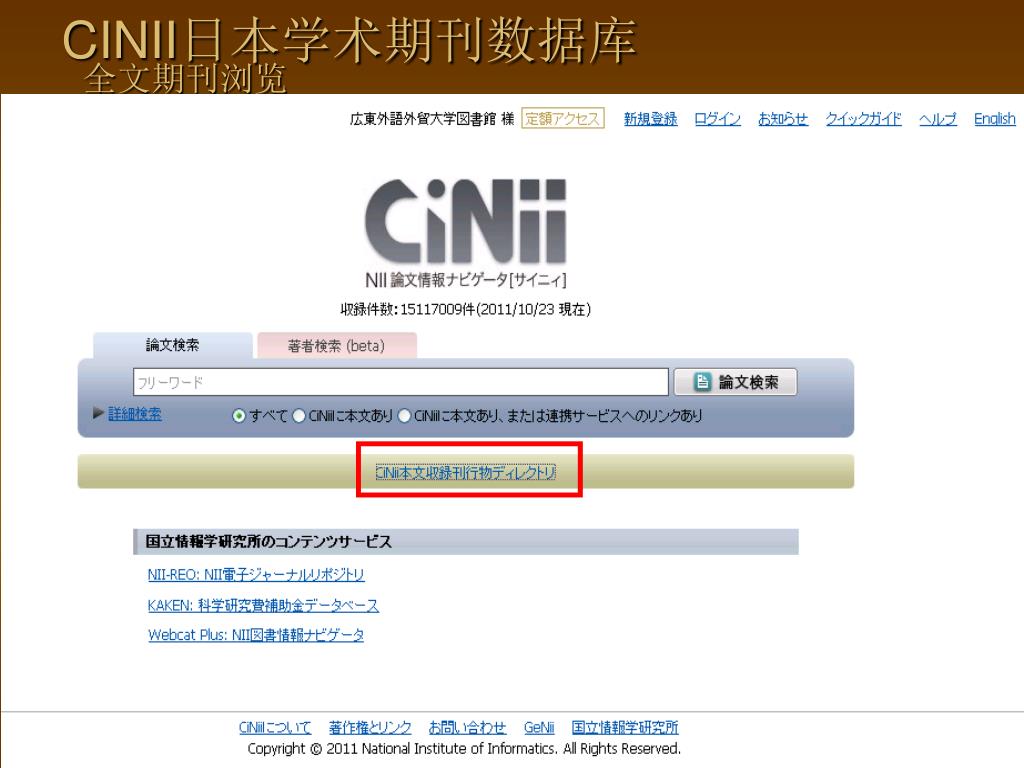Open the CiNiiについて footer link
This screenshot has width=1024, height=768.
[275, 728]
